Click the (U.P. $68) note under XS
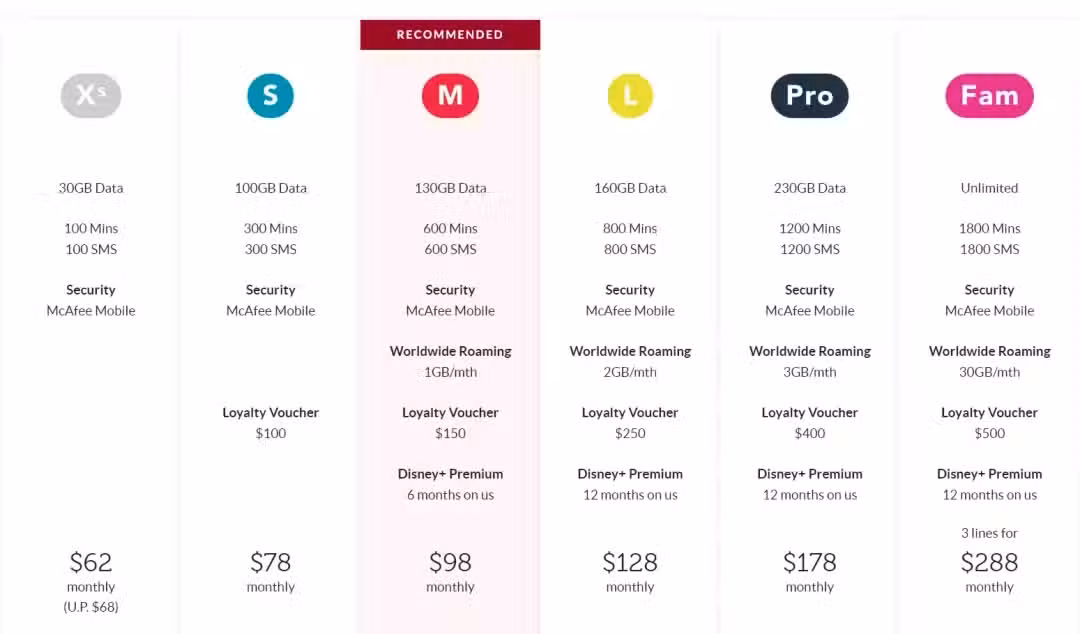 91,607
